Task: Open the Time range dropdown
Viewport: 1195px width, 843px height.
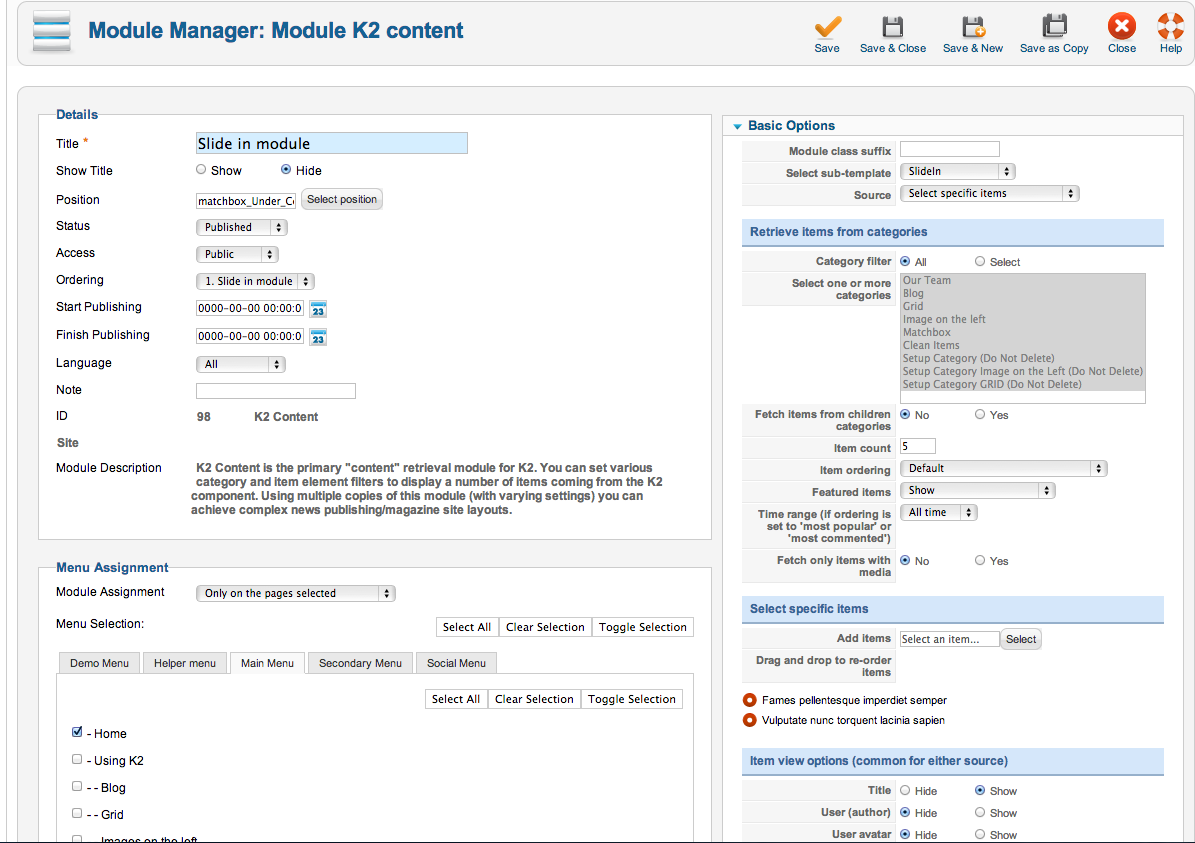Action: (939, 513)
